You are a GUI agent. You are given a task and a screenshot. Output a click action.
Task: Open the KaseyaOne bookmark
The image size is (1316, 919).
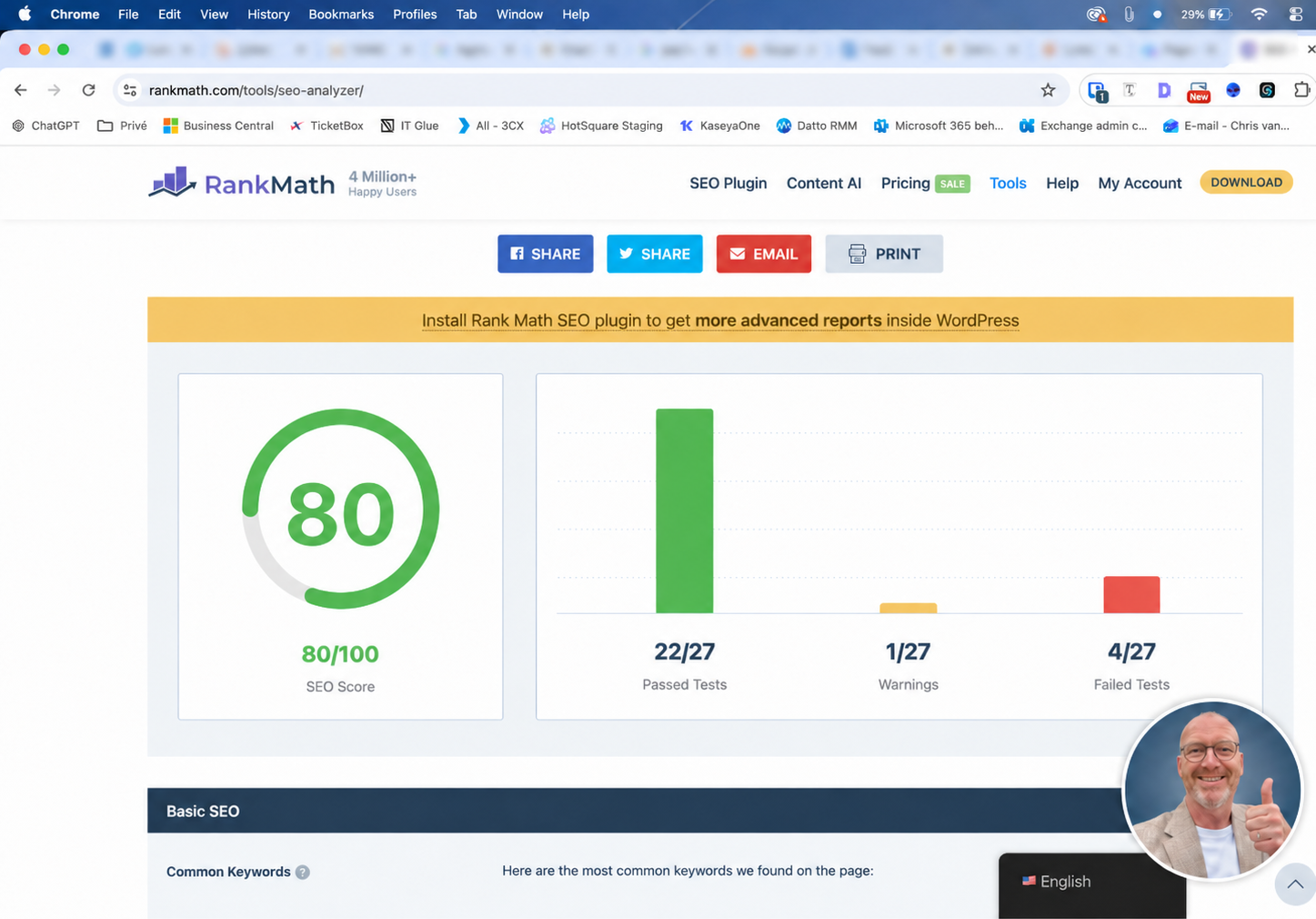tap(719, 126)
